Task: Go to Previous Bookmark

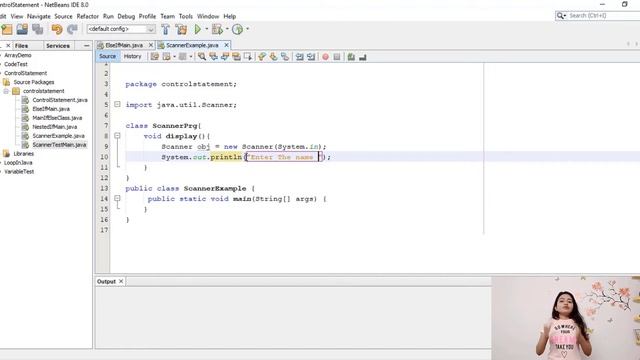Action: pyautogui.click(x=262, y=57)
